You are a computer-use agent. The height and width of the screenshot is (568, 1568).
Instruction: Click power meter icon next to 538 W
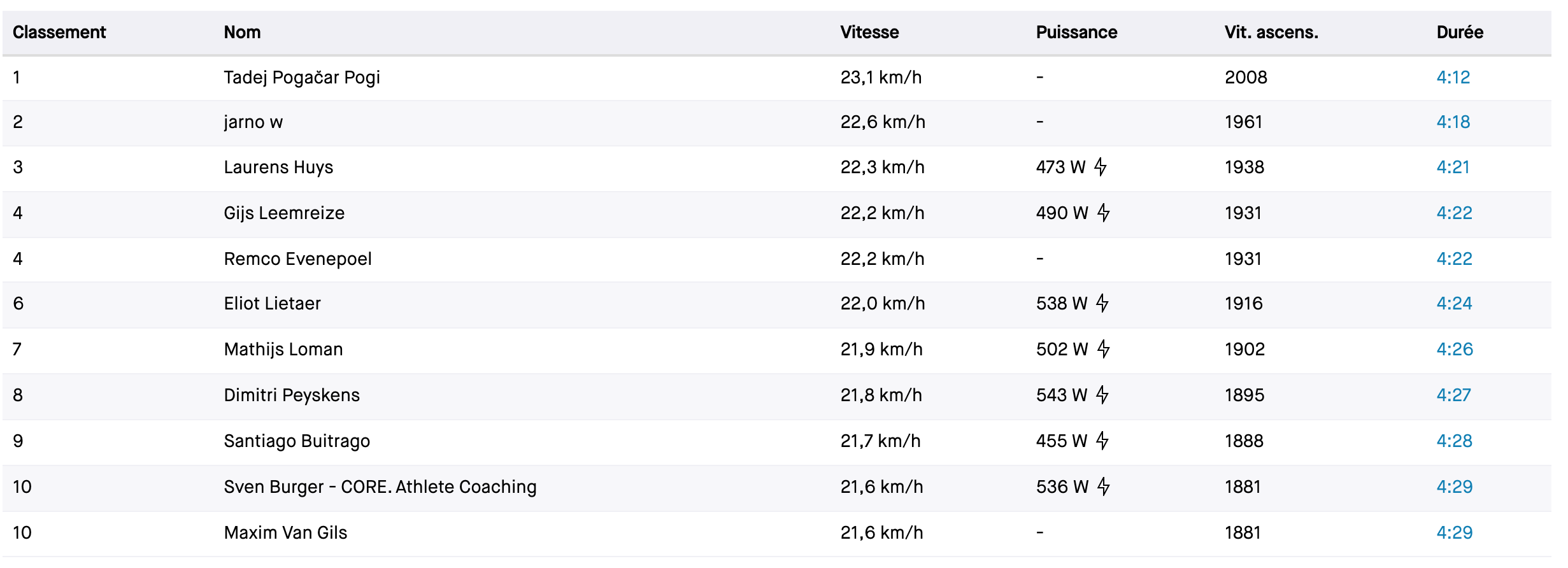click(1102, 303)
